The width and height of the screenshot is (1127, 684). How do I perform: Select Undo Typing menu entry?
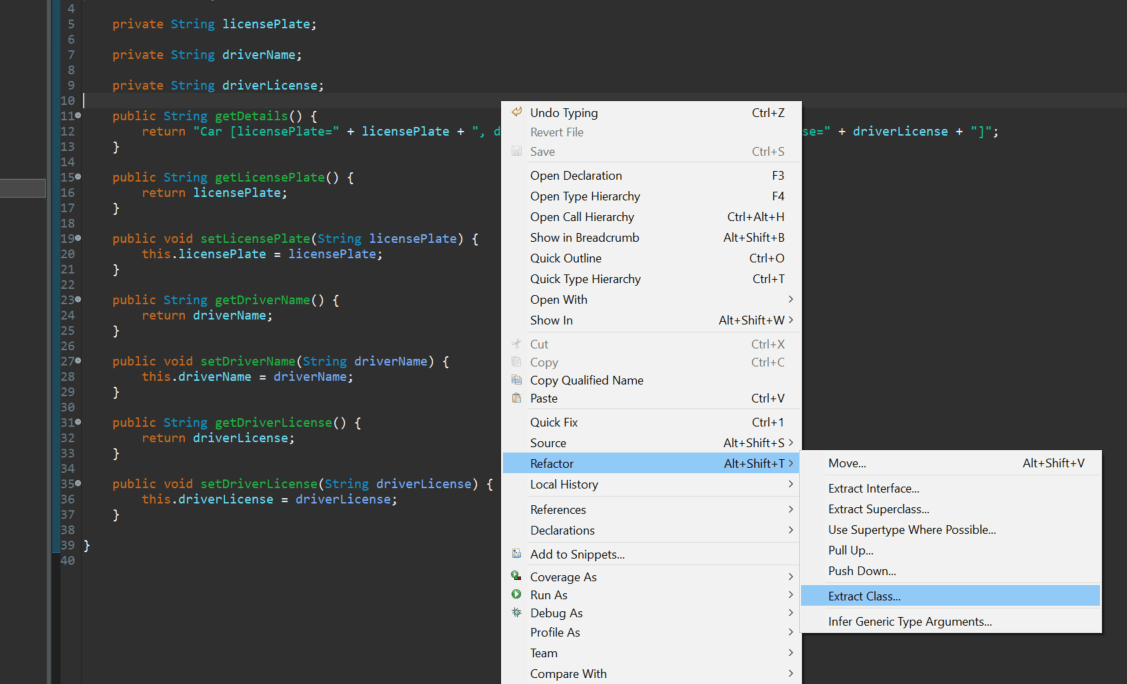click(x=651, y=113)
